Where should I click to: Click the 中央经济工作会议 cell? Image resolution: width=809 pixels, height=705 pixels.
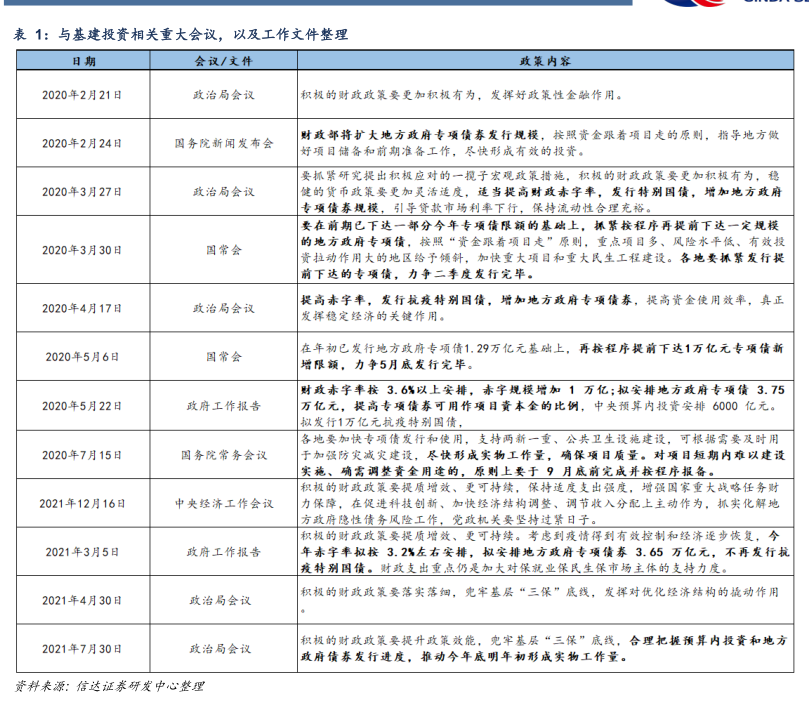click(x=223, y=503)
